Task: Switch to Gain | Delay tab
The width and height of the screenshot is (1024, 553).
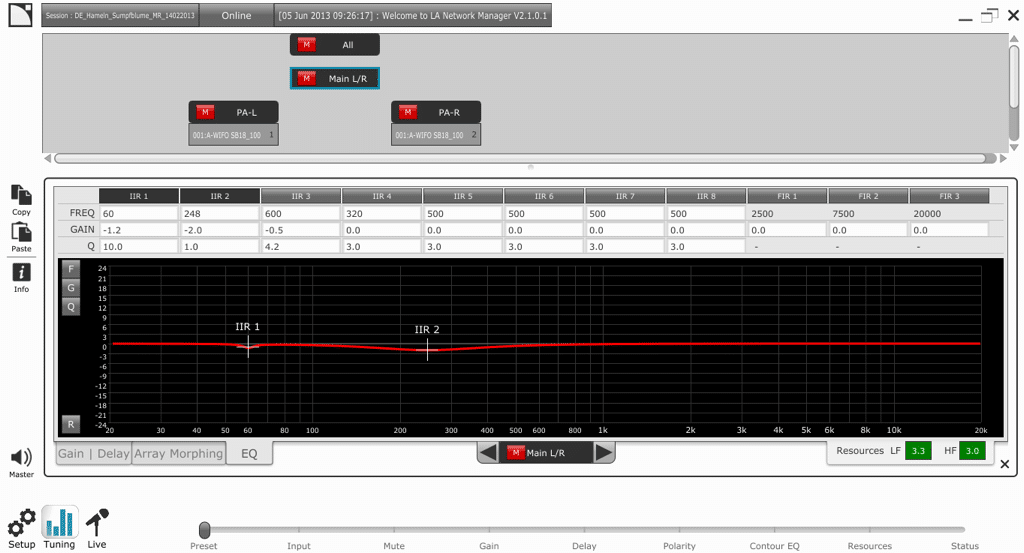Action: click(93, 454)
